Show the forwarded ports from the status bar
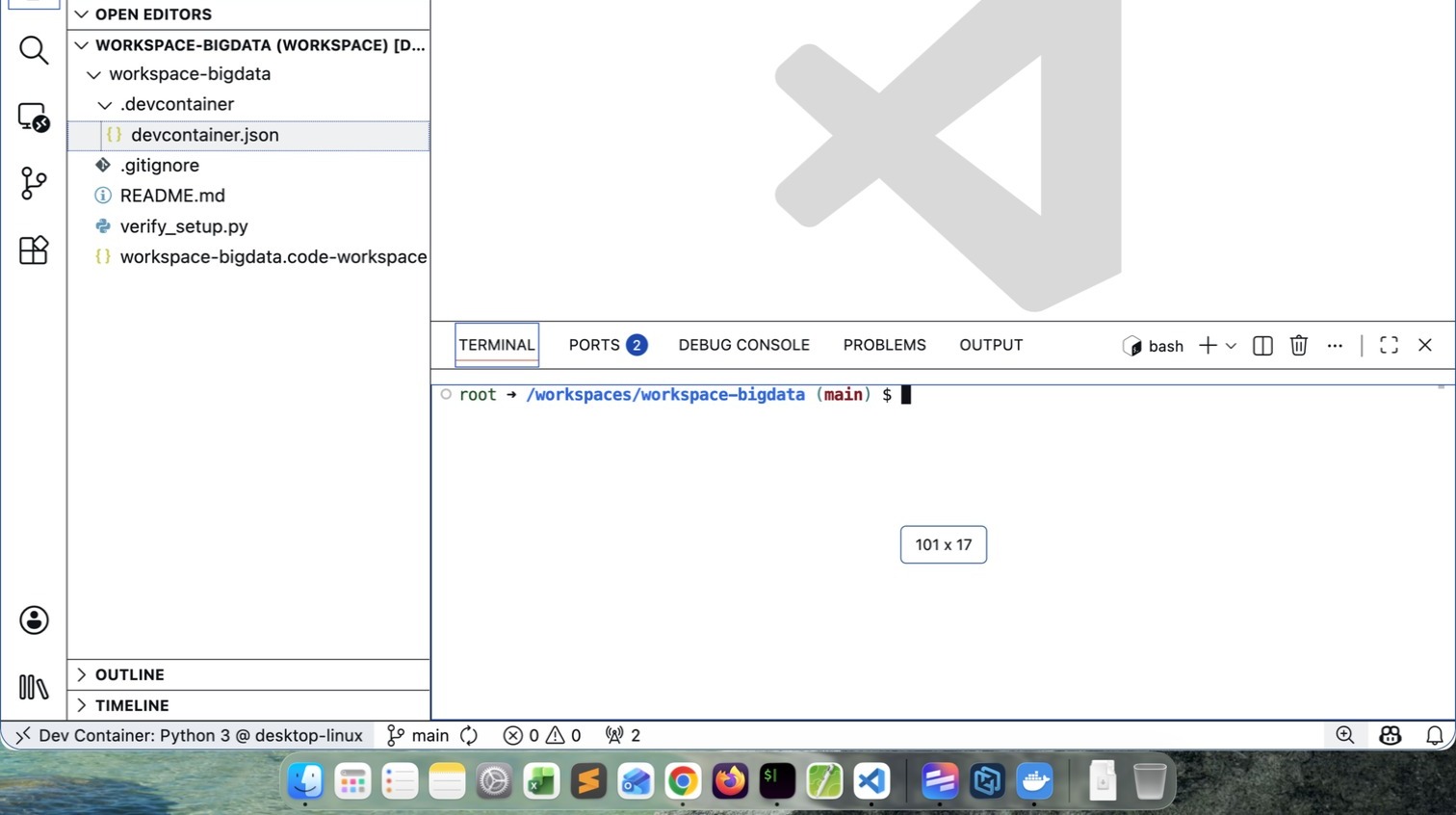 (623, 735)
